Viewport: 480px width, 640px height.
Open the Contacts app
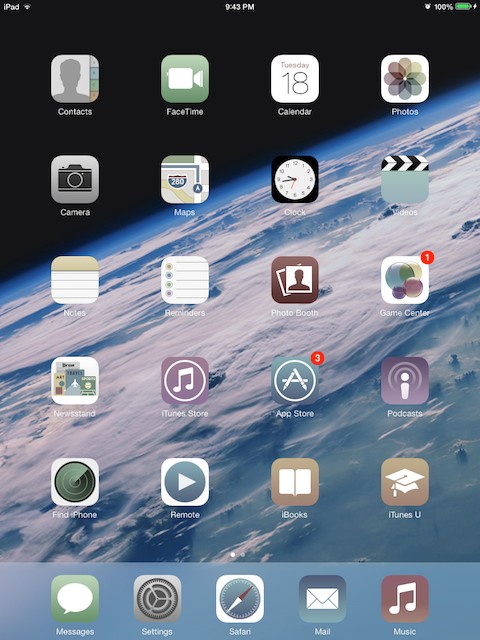[75, 79]
